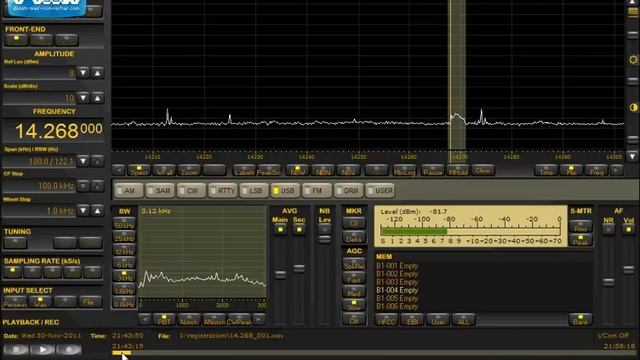Set bandwidth to 50 kHz

[x=124, y=224]
